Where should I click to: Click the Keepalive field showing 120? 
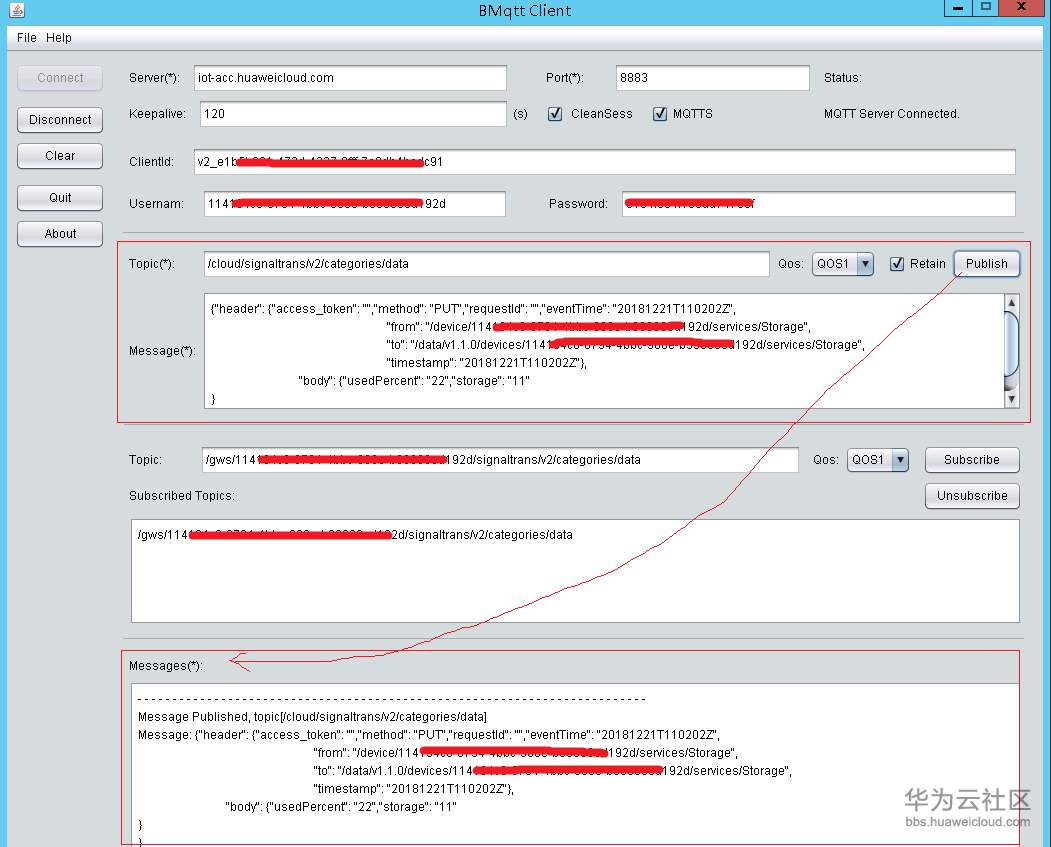353,114
